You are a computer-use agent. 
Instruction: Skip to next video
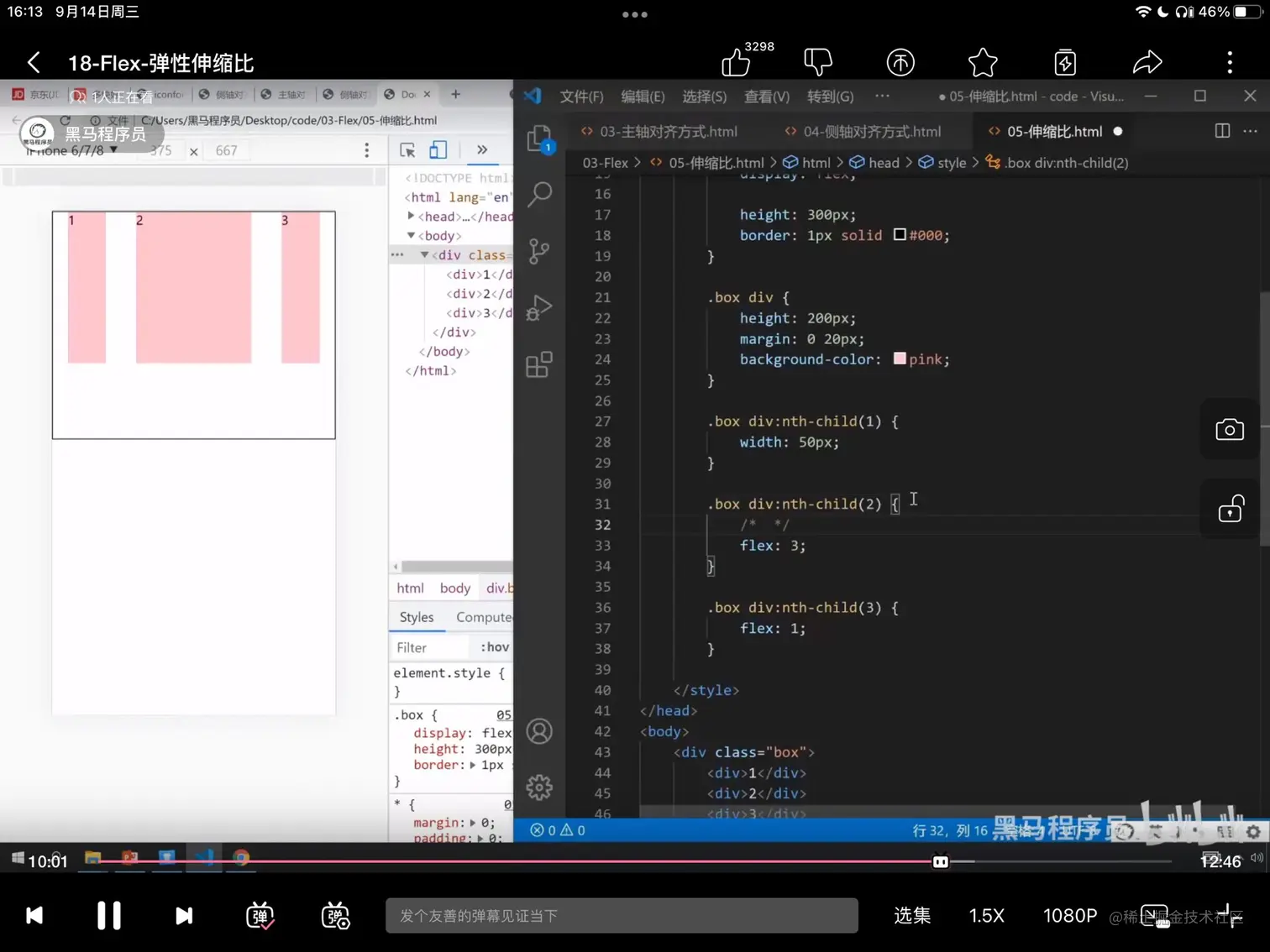tap(184, 915)
